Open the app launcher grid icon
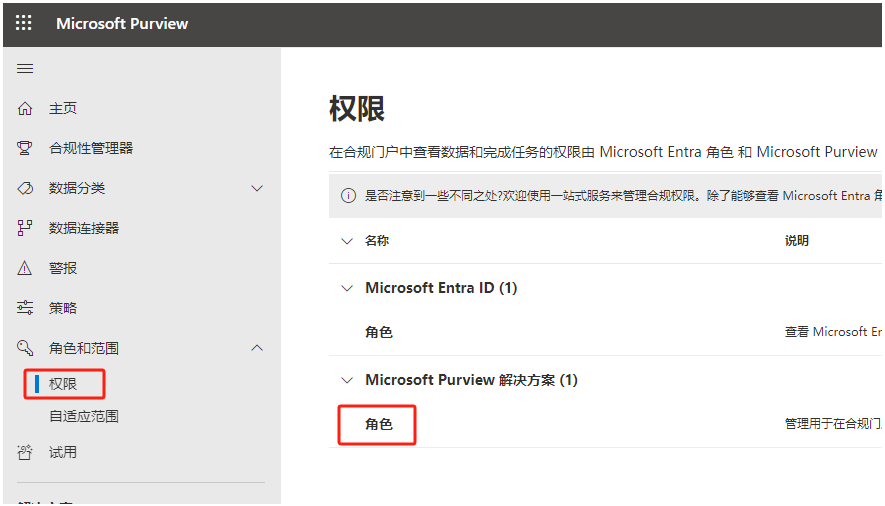This screenshot has width=885, height=506. click(x=24, y=23)
